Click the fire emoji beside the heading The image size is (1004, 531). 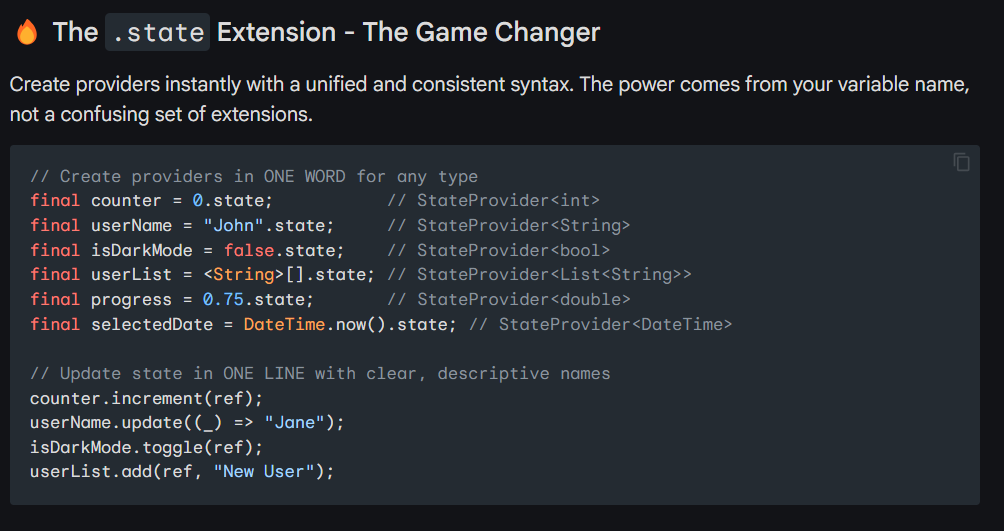coord(27,32)
